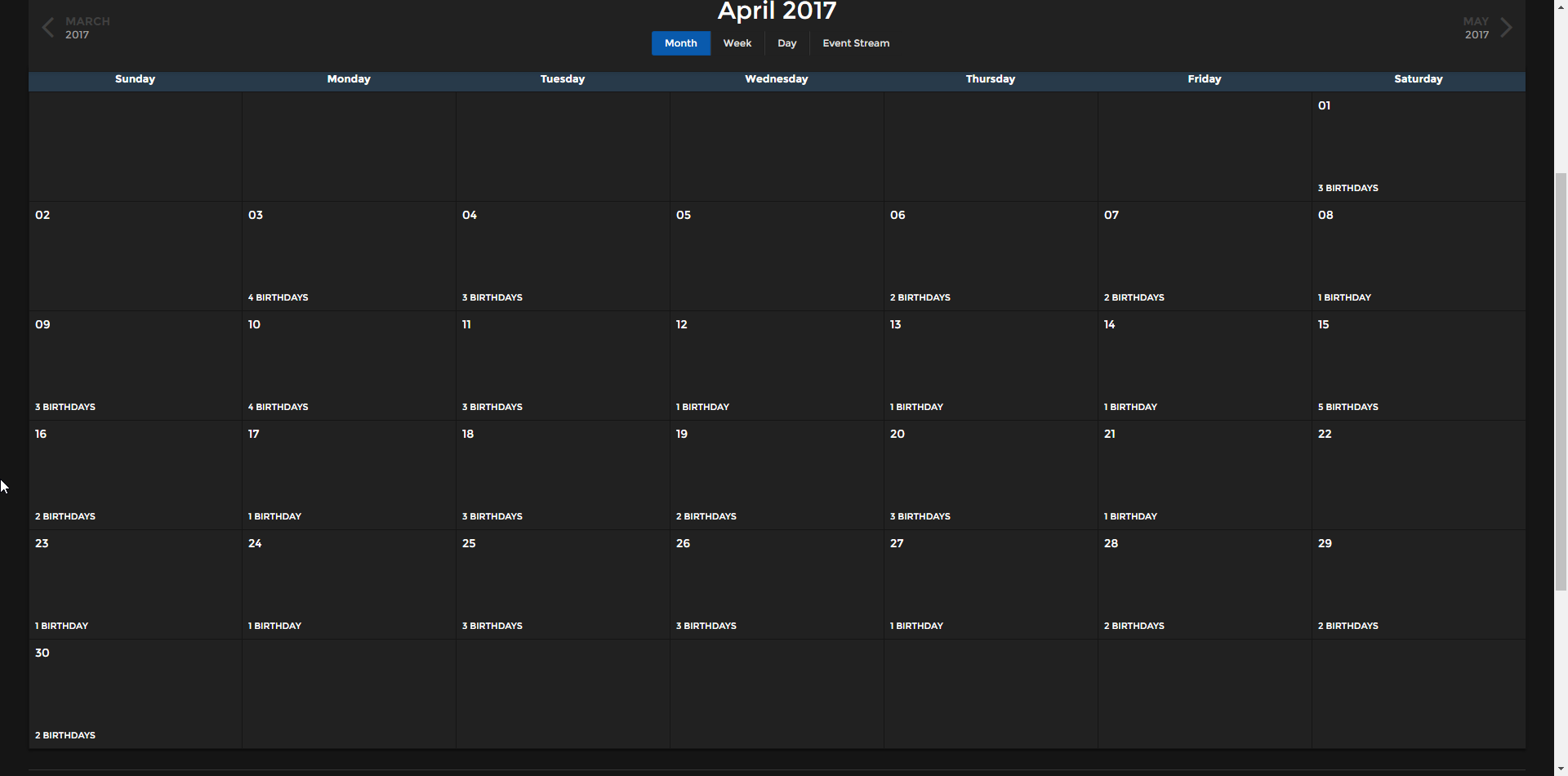Open 4 Birthdays on April 03

click(278, 297)
